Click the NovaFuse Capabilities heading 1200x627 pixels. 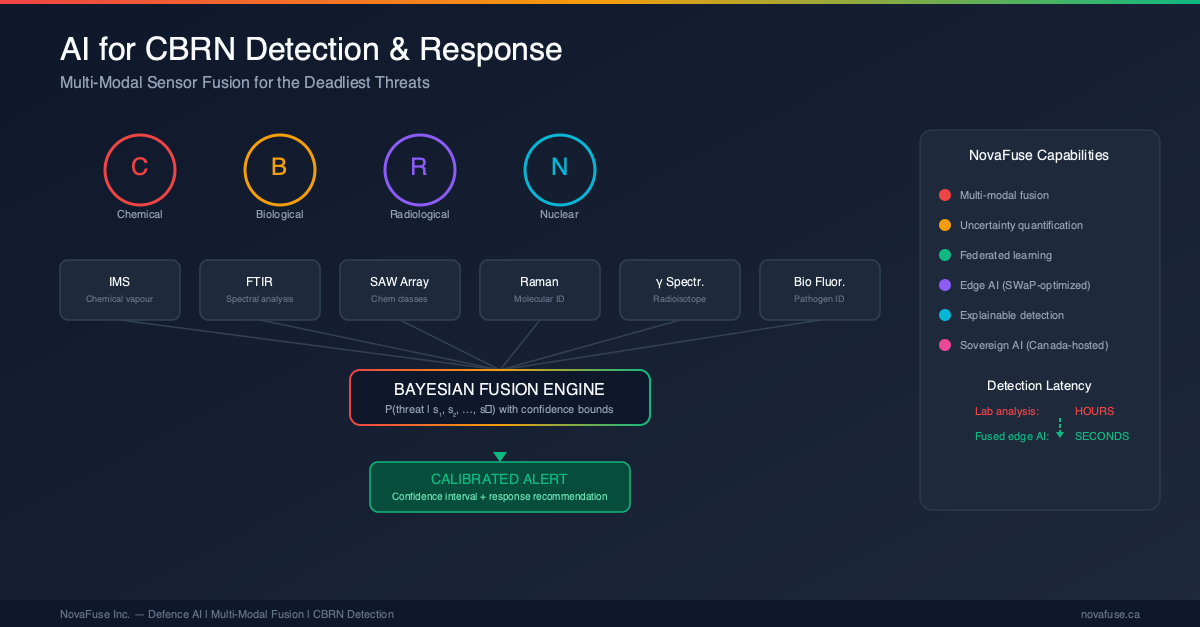[1039, 155]
